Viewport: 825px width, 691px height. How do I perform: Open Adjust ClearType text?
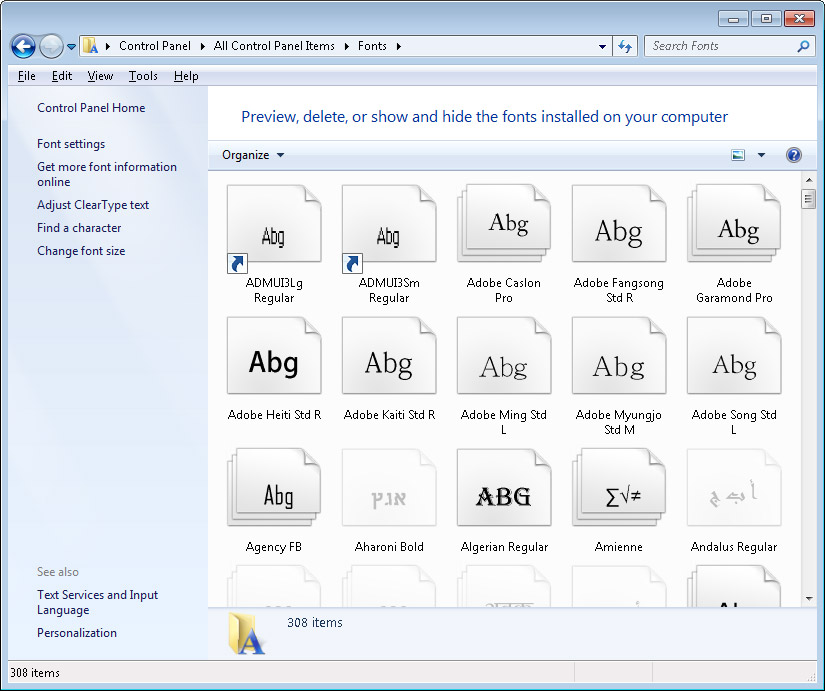(93, 204)
